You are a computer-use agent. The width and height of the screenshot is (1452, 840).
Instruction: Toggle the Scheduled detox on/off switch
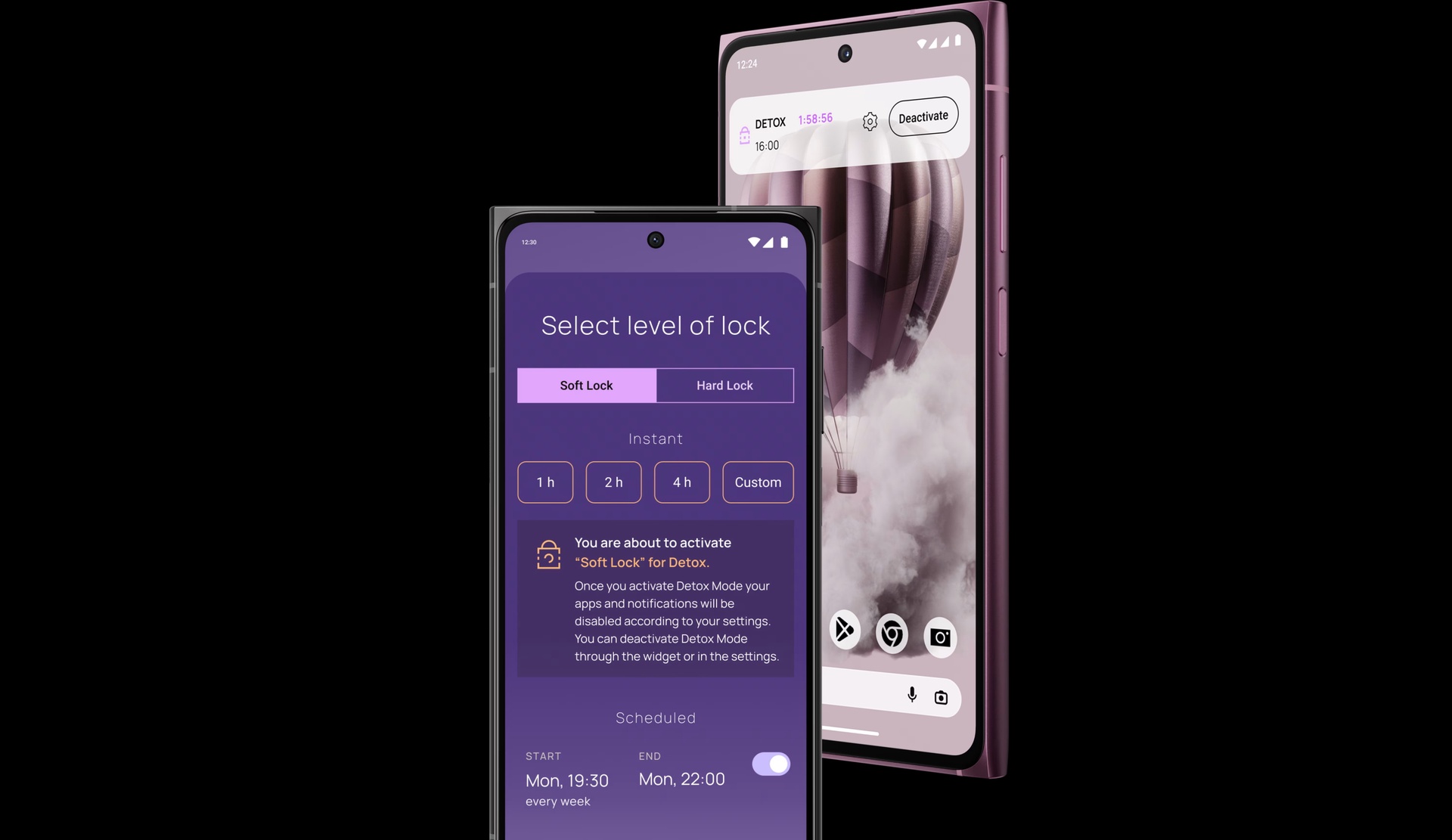771,763
